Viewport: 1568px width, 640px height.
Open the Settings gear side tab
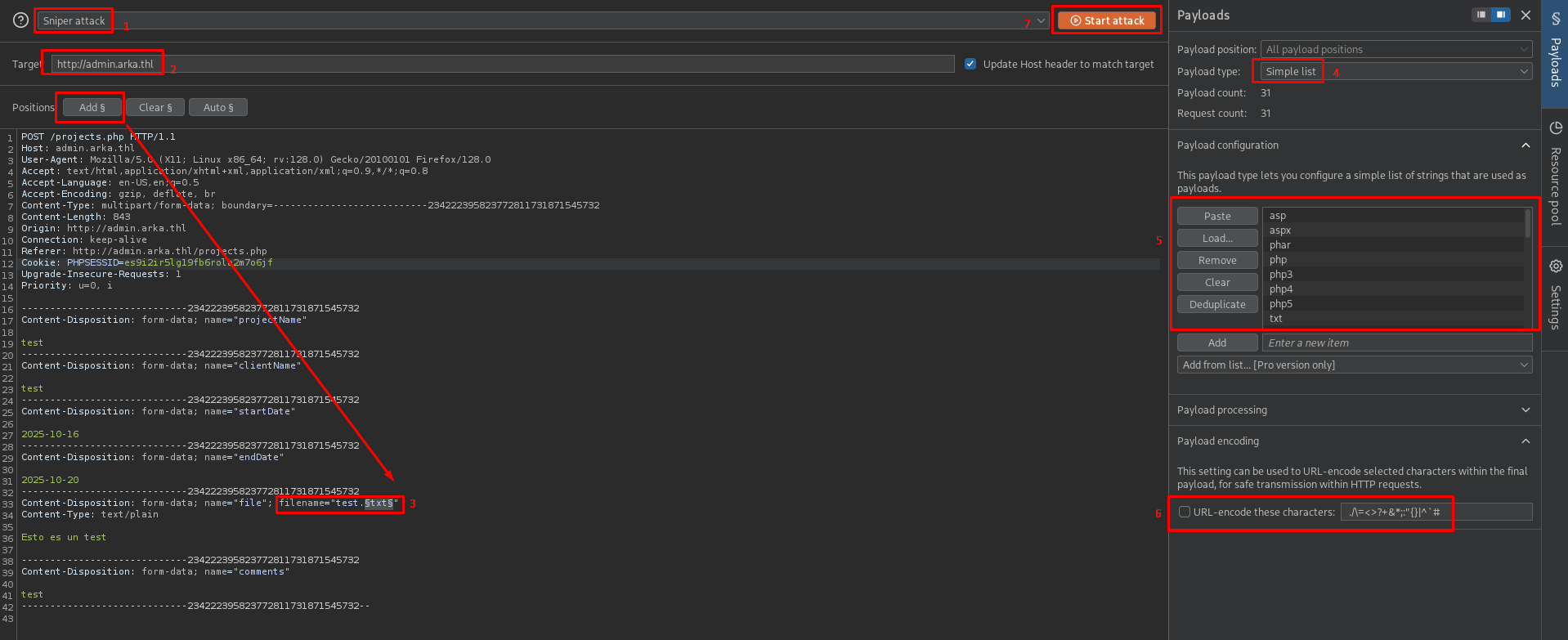click(x=1555, y=294)
